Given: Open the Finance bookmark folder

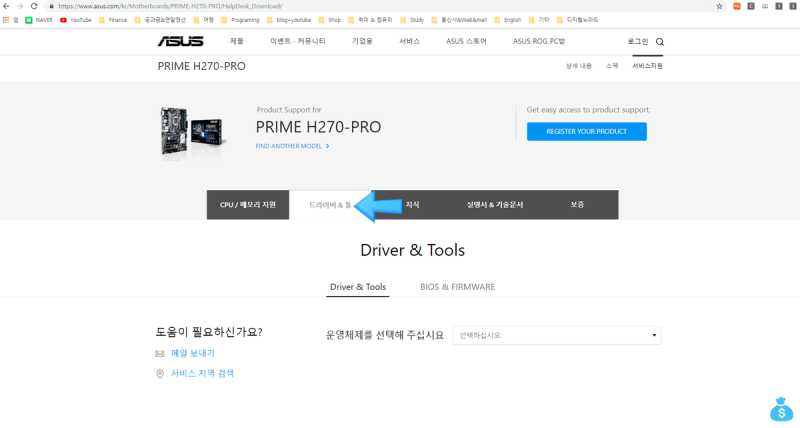Looking at the screenshot, I should [x=113, y=20].
